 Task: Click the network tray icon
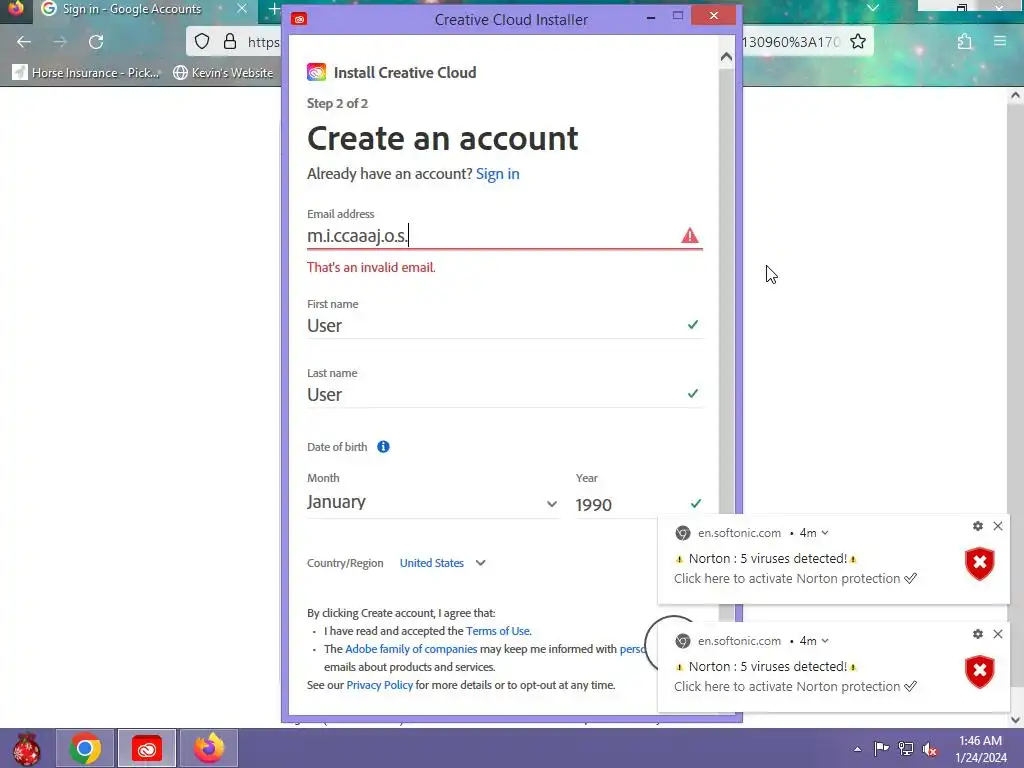coord(906,748)
